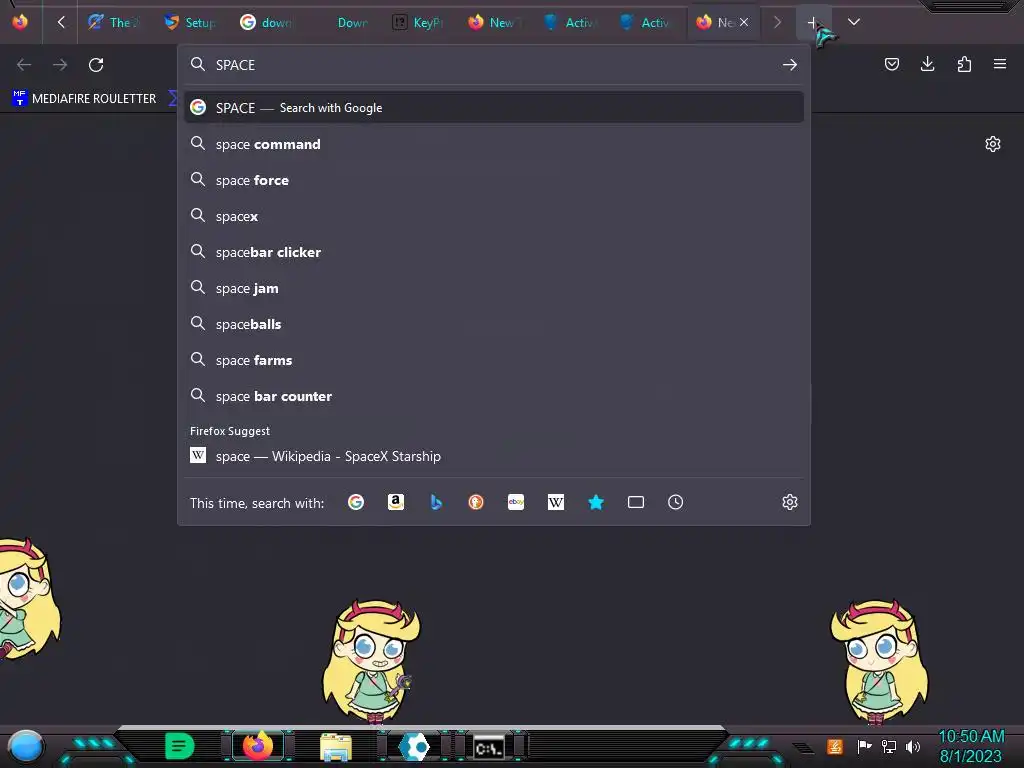Search this time with Amazon

click(x=396, y=502)
